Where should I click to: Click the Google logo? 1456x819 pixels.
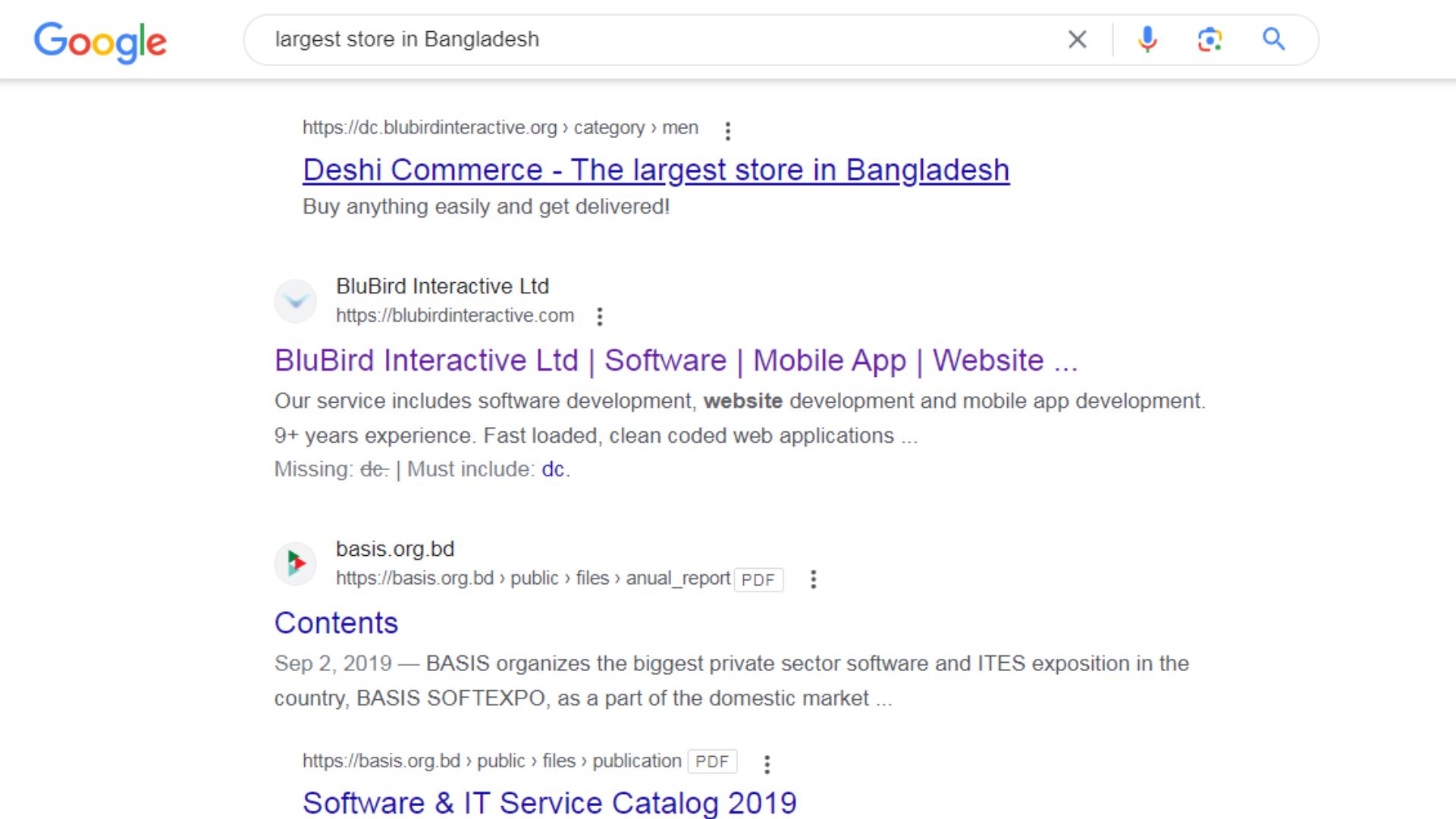click(100, 41)
